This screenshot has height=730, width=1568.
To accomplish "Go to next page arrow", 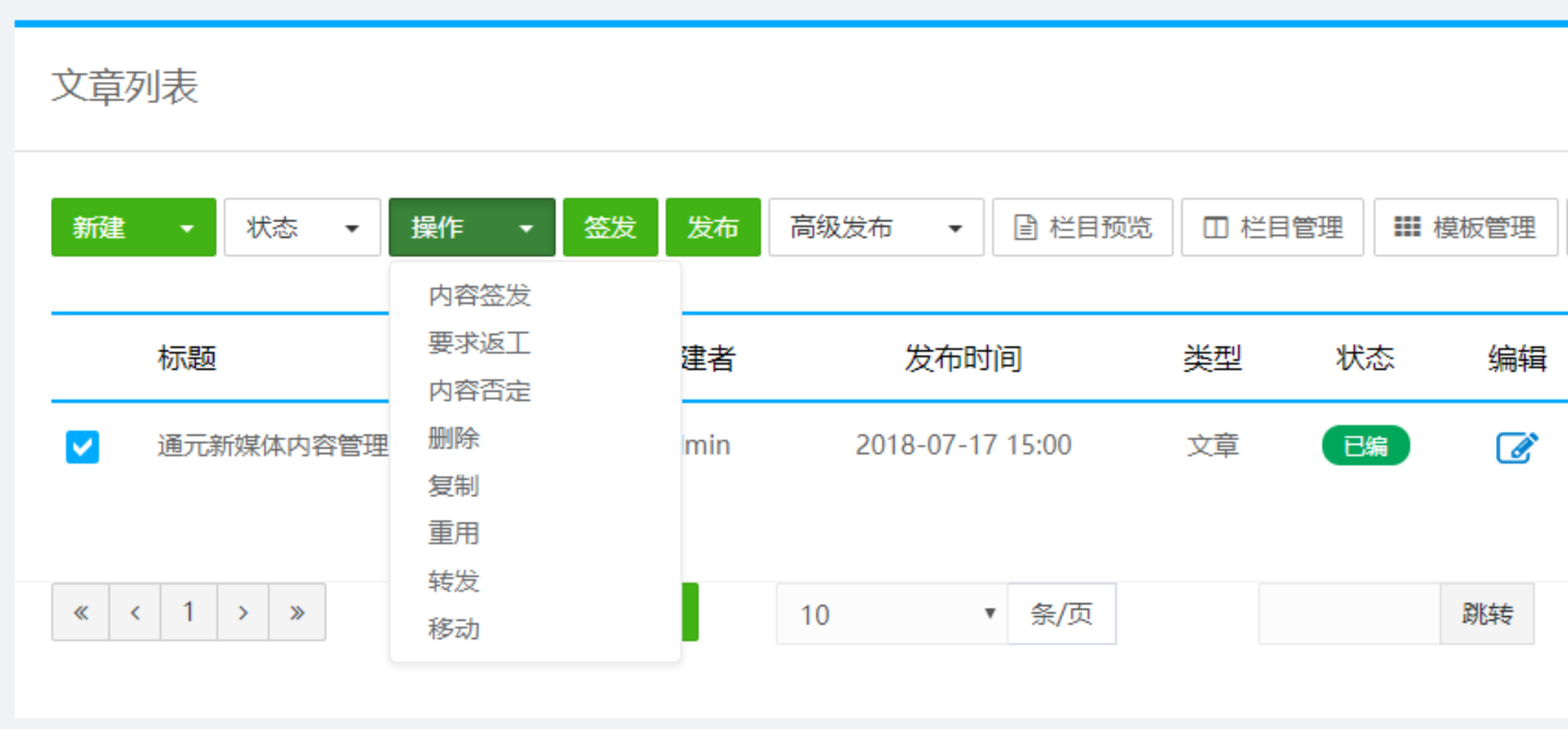I will tap(243, 612).
